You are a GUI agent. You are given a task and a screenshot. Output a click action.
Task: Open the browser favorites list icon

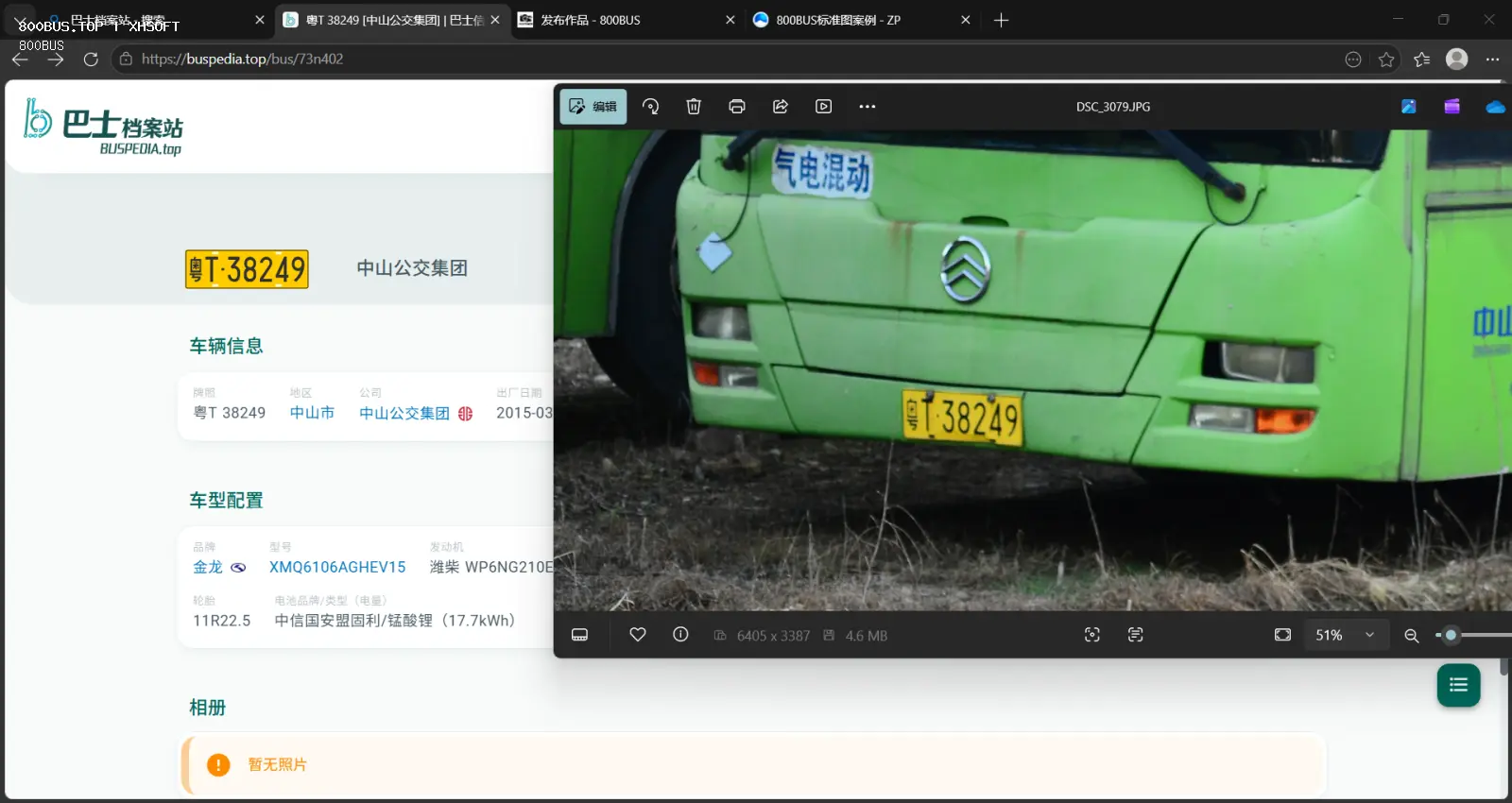click(1422, 60)
